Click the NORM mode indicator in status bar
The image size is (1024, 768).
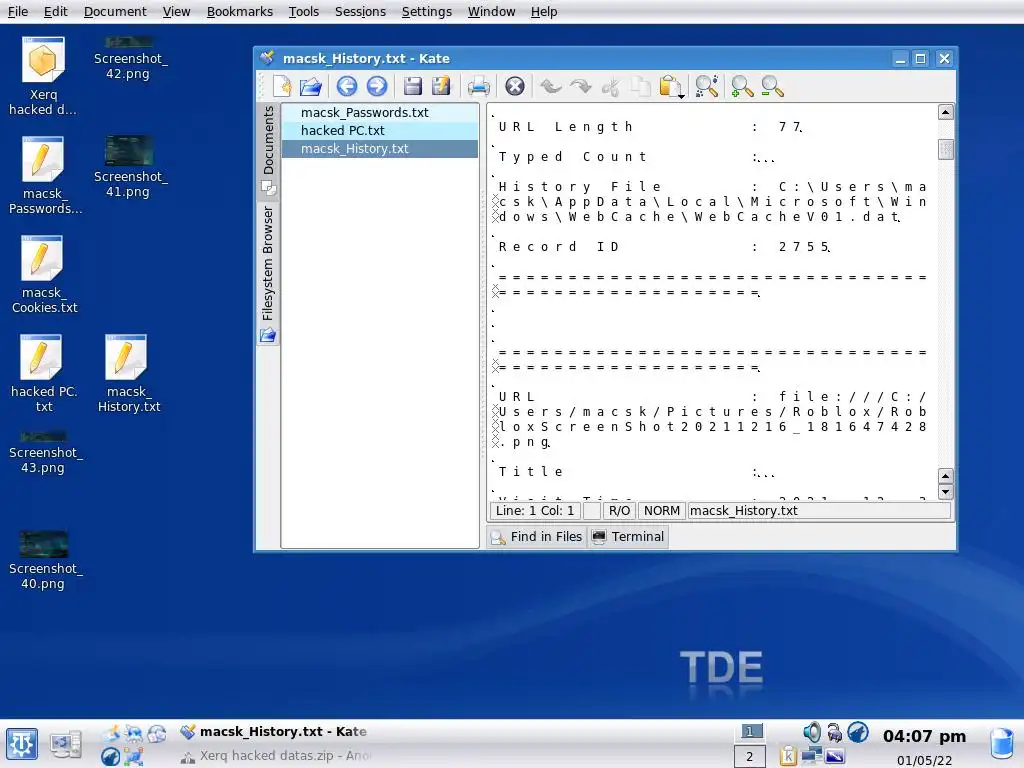662,511
